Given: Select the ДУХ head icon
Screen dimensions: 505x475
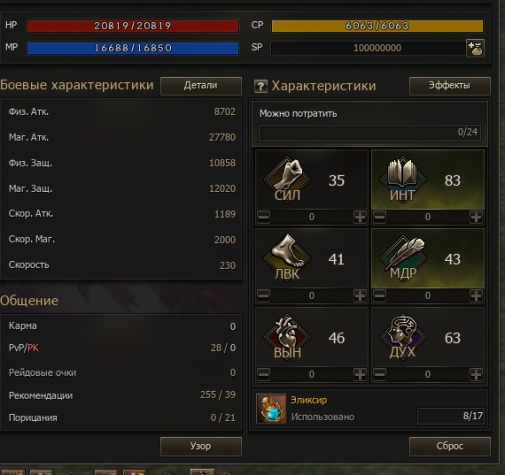Looking at the screenshot, I should coord(403,336).
